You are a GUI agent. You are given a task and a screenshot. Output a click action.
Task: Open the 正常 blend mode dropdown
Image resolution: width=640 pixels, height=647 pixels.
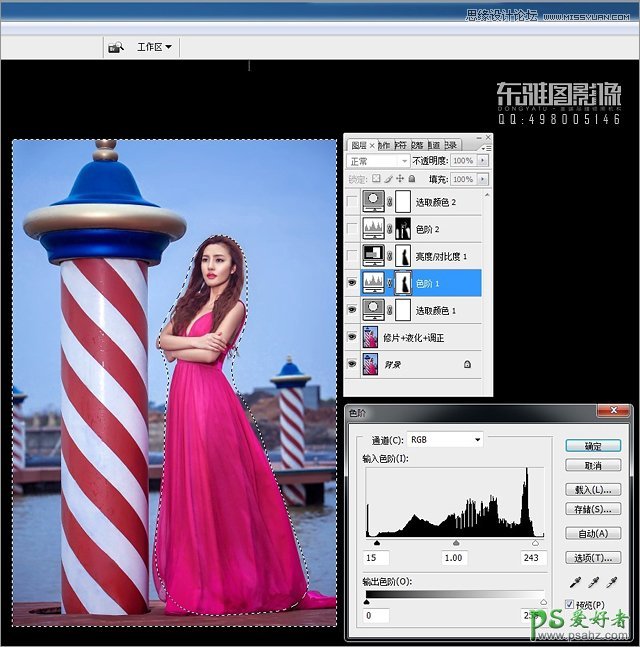tap(378, 161)
